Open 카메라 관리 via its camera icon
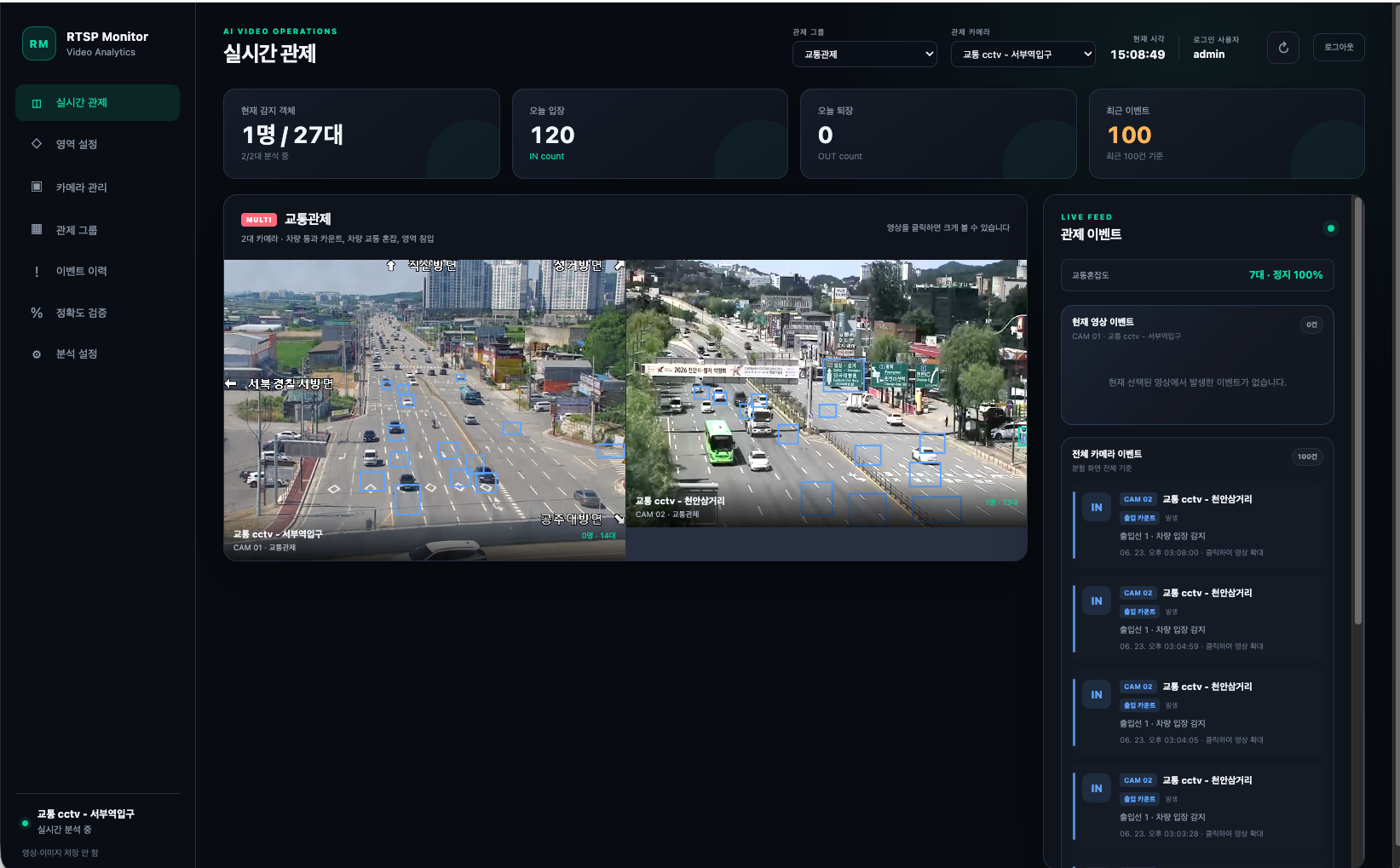The width and height of the screenshot is (1400, 868). point(37,187)
